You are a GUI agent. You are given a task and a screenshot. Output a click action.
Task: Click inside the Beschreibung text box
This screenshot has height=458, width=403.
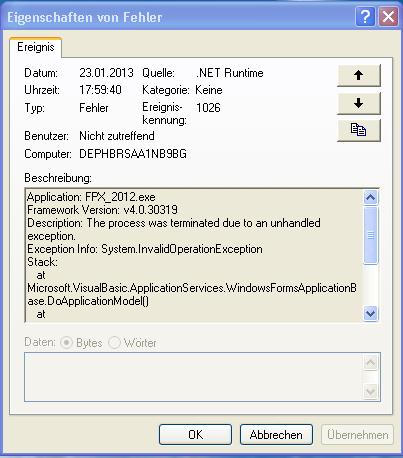tap(193, 255)
